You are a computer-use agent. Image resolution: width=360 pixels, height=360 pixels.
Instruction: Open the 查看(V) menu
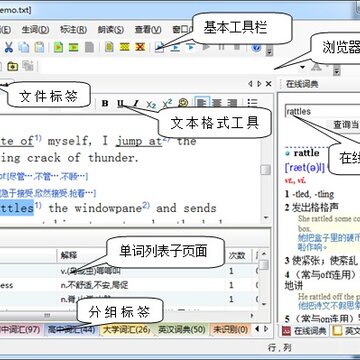148,30
